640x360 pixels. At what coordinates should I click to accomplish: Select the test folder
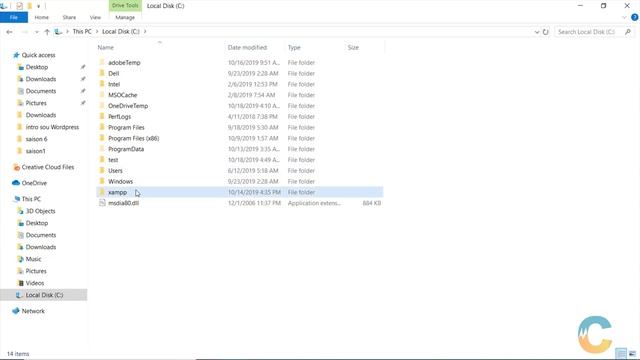(113, 160)
